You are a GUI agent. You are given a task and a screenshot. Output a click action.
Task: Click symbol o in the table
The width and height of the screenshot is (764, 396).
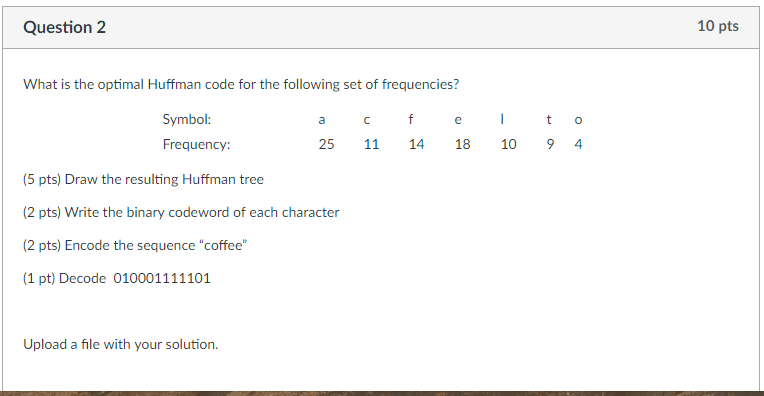point(578,120)
